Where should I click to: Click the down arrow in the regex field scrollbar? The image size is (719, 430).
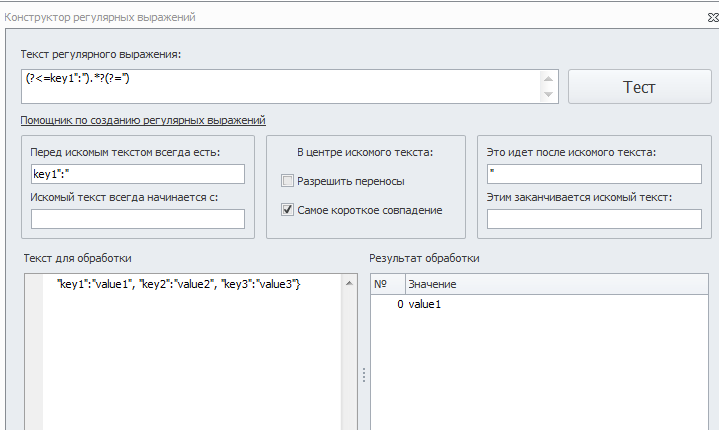[548, 94]
